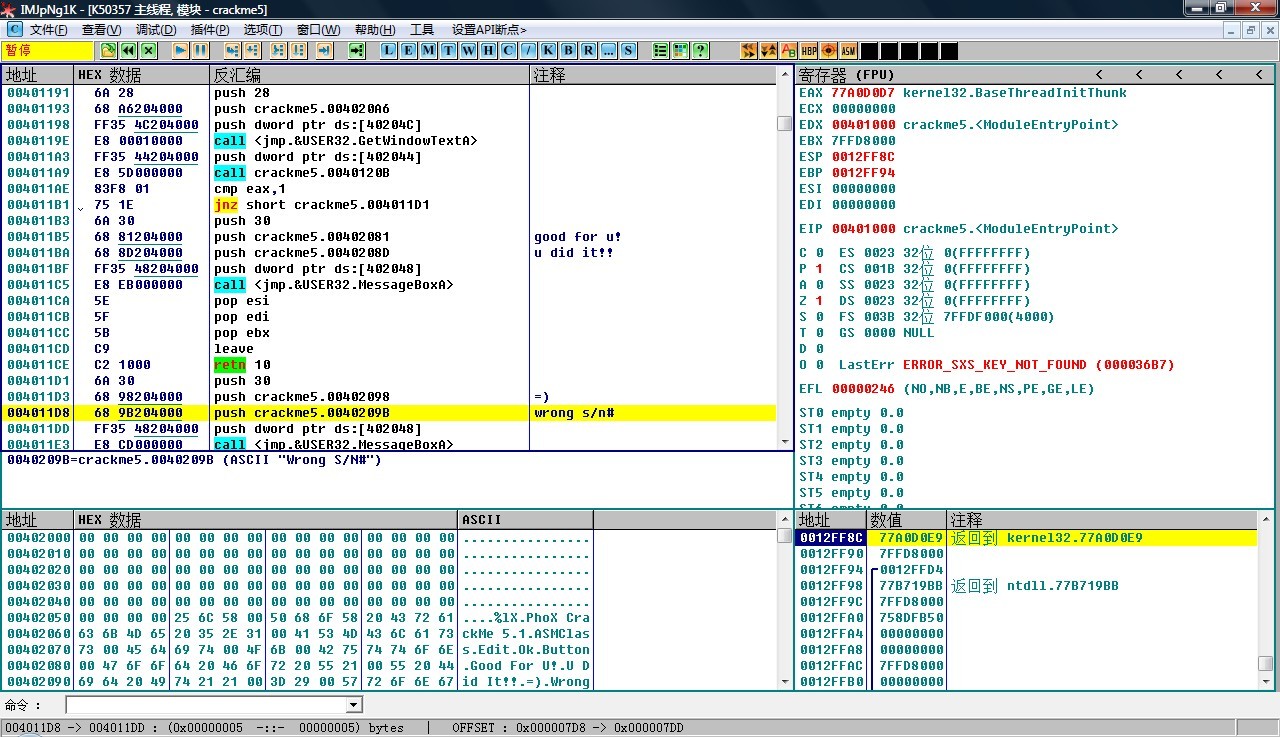The width and height of the screenshot is (1280, 737).
Task: Click the green Go to address icon
Action: [357, 50]
